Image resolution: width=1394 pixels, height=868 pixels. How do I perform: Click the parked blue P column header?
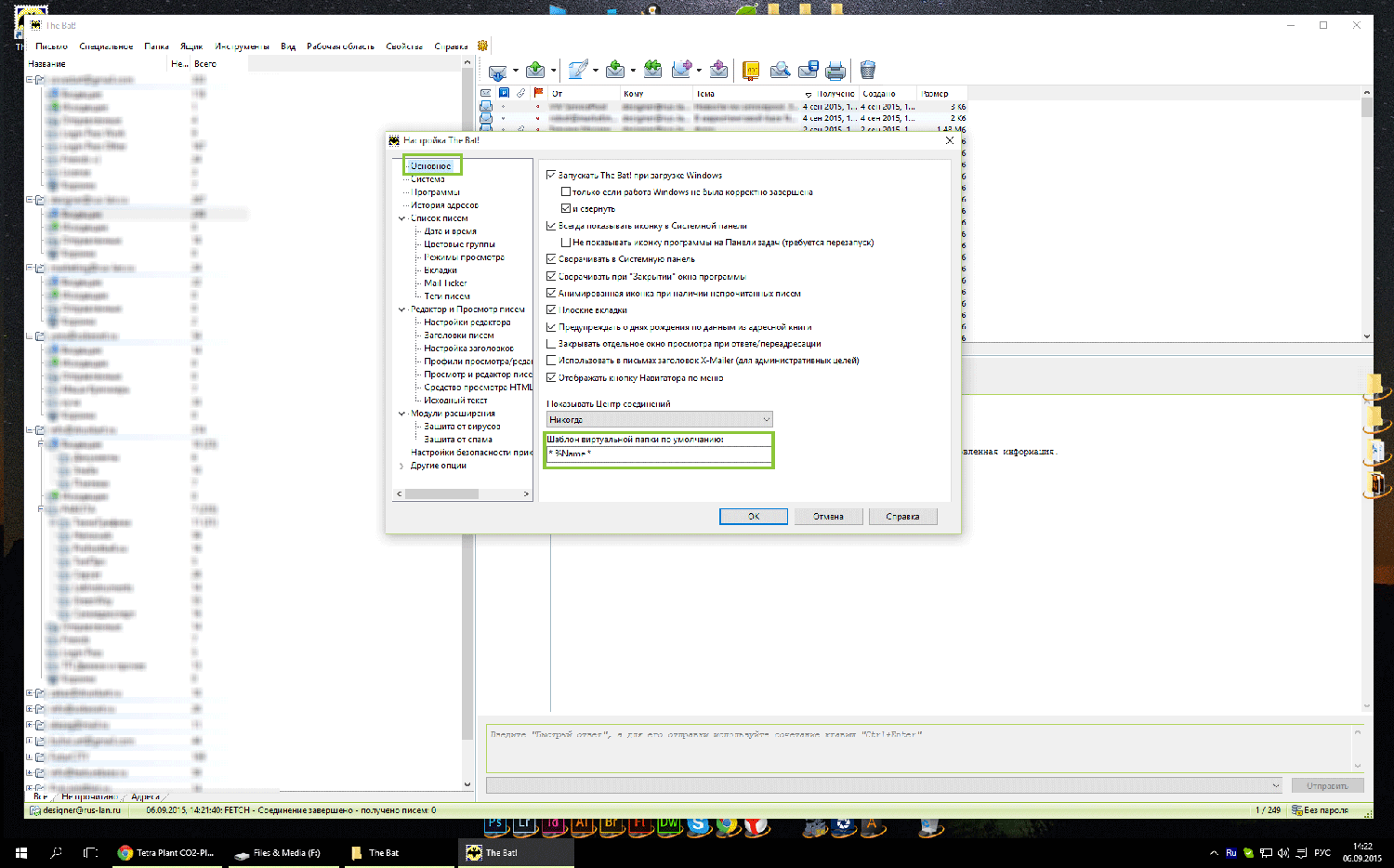pos(504,93)
